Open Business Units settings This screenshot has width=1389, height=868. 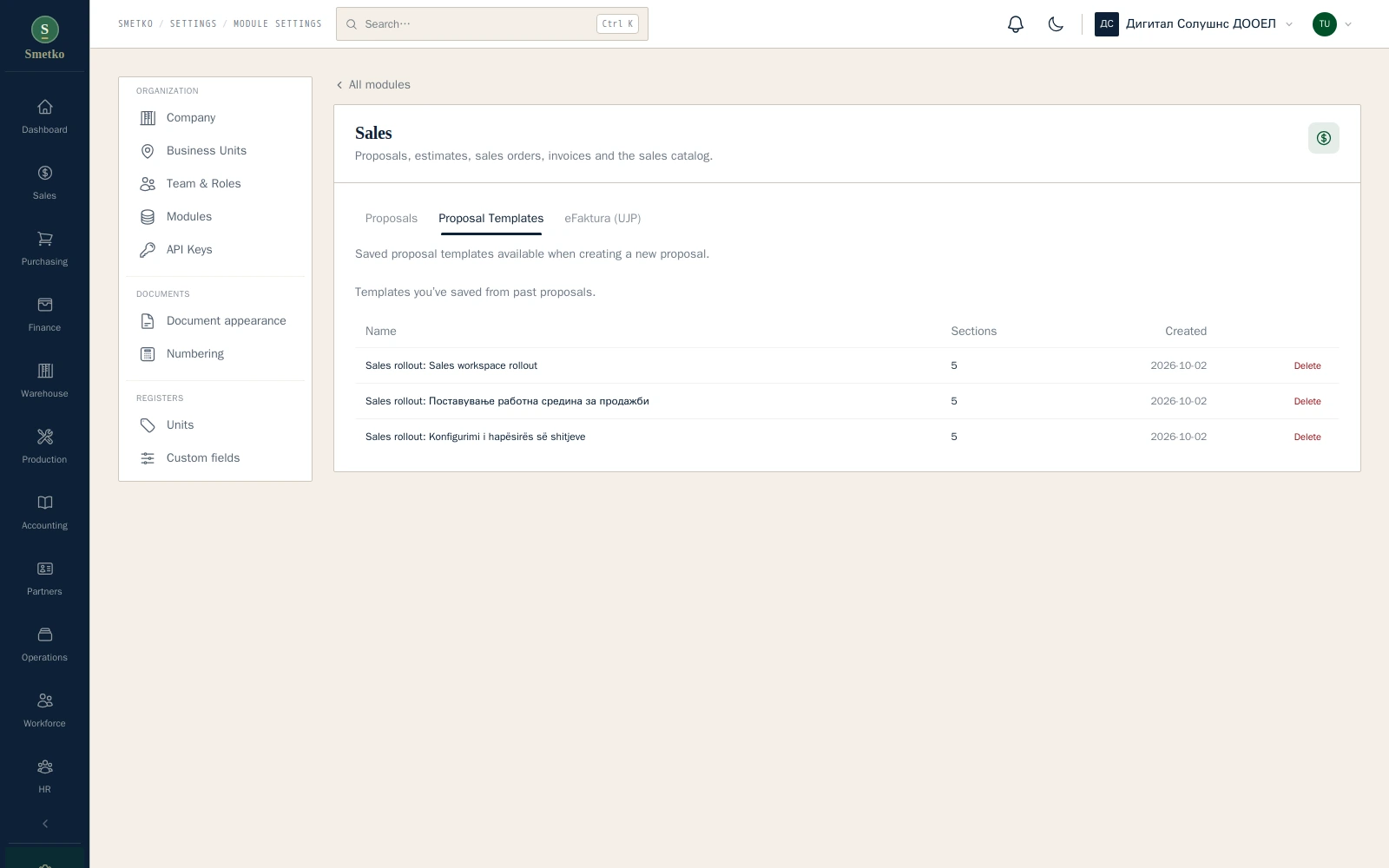click(215, 151)
